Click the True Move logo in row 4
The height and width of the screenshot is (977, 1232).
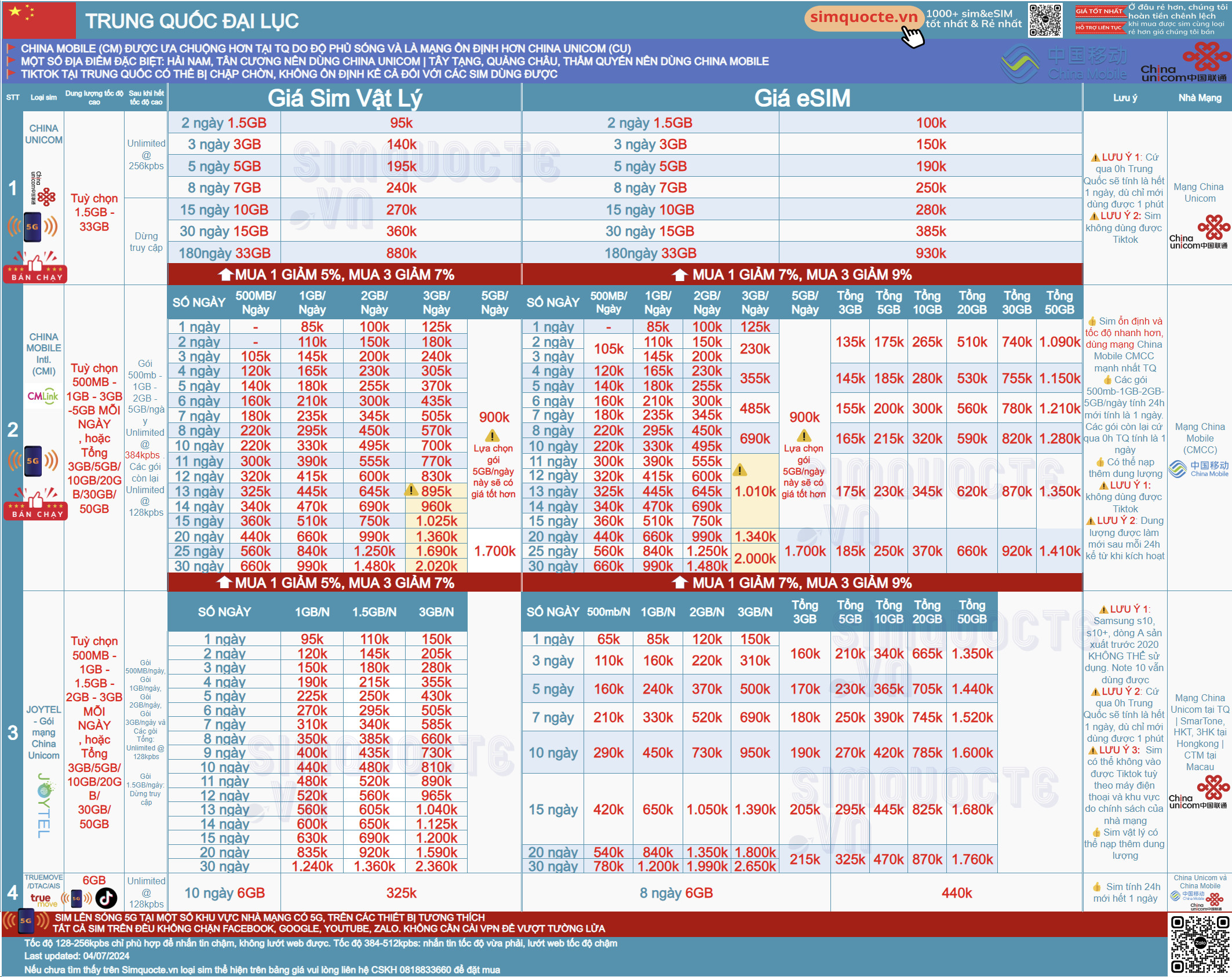coord(43,899)
